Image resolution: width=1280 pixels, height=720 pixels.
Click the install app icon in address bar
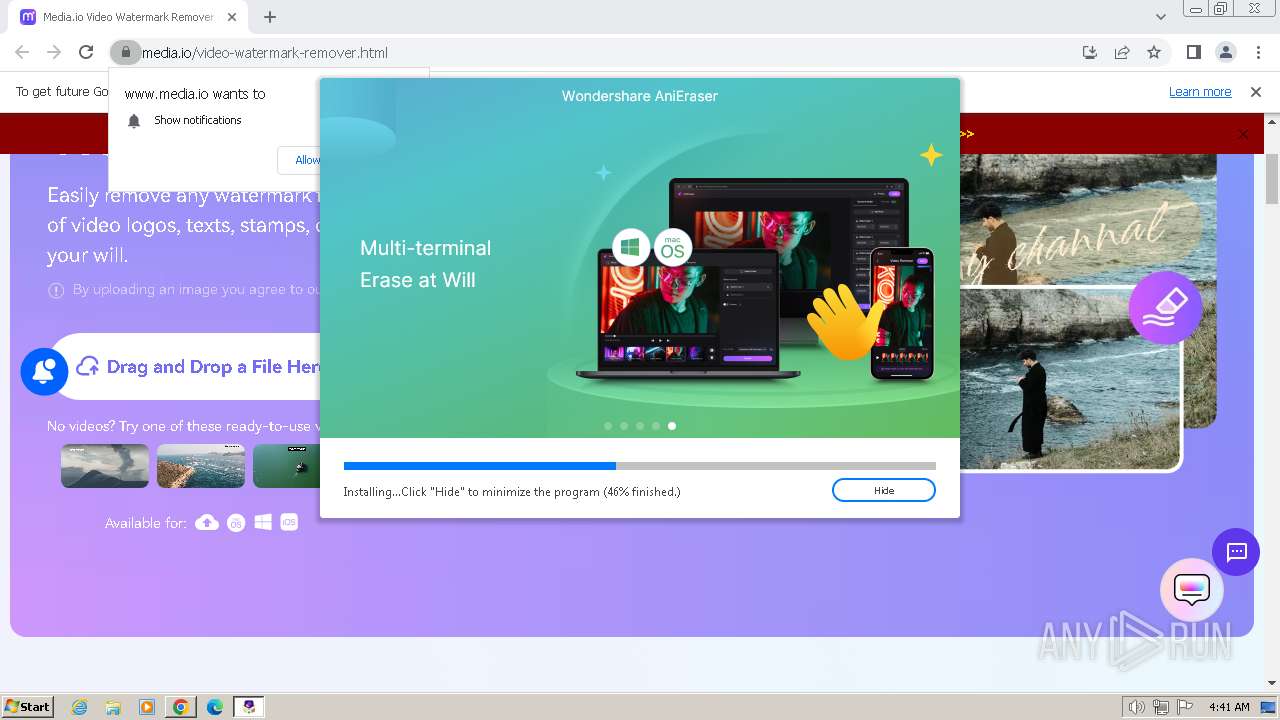click(x=1090, y=52)
